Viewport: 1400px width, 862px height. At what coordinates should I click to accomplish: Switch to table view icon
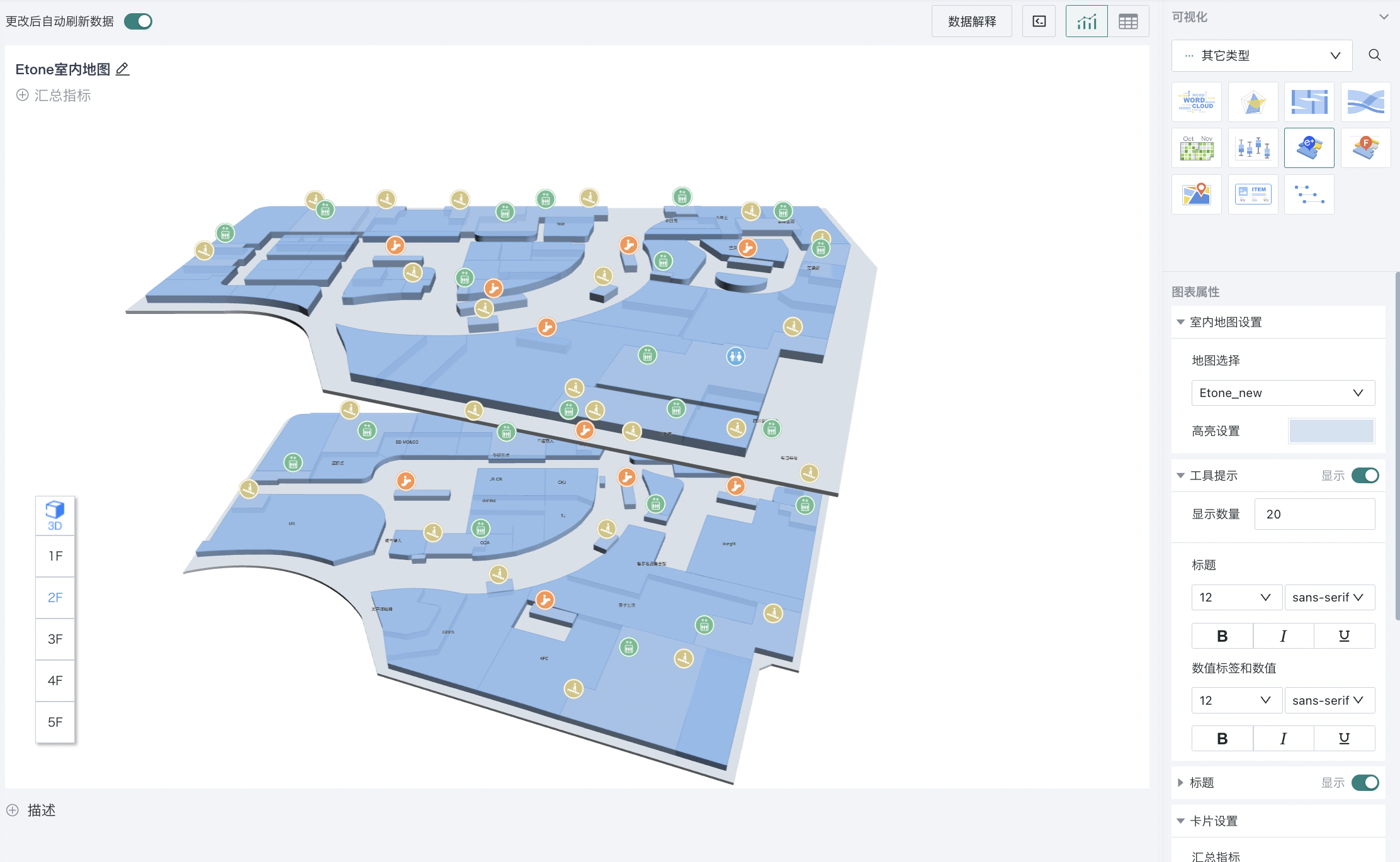[x=1128, y=22]
